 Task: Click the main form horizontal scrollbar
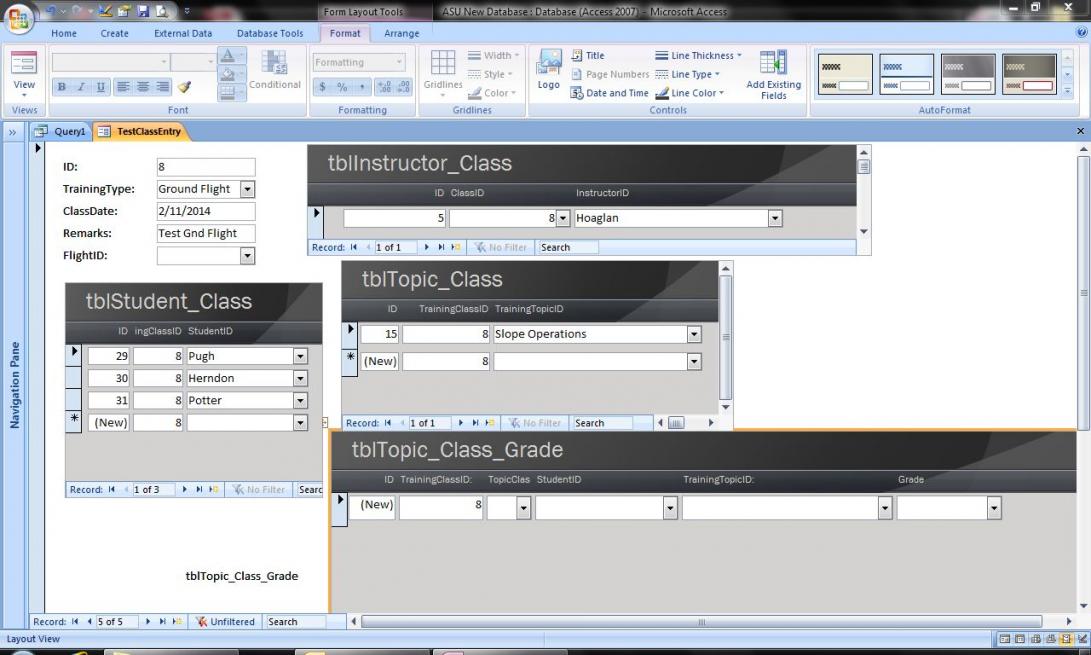pyautogui.click(x=701, y=622)
